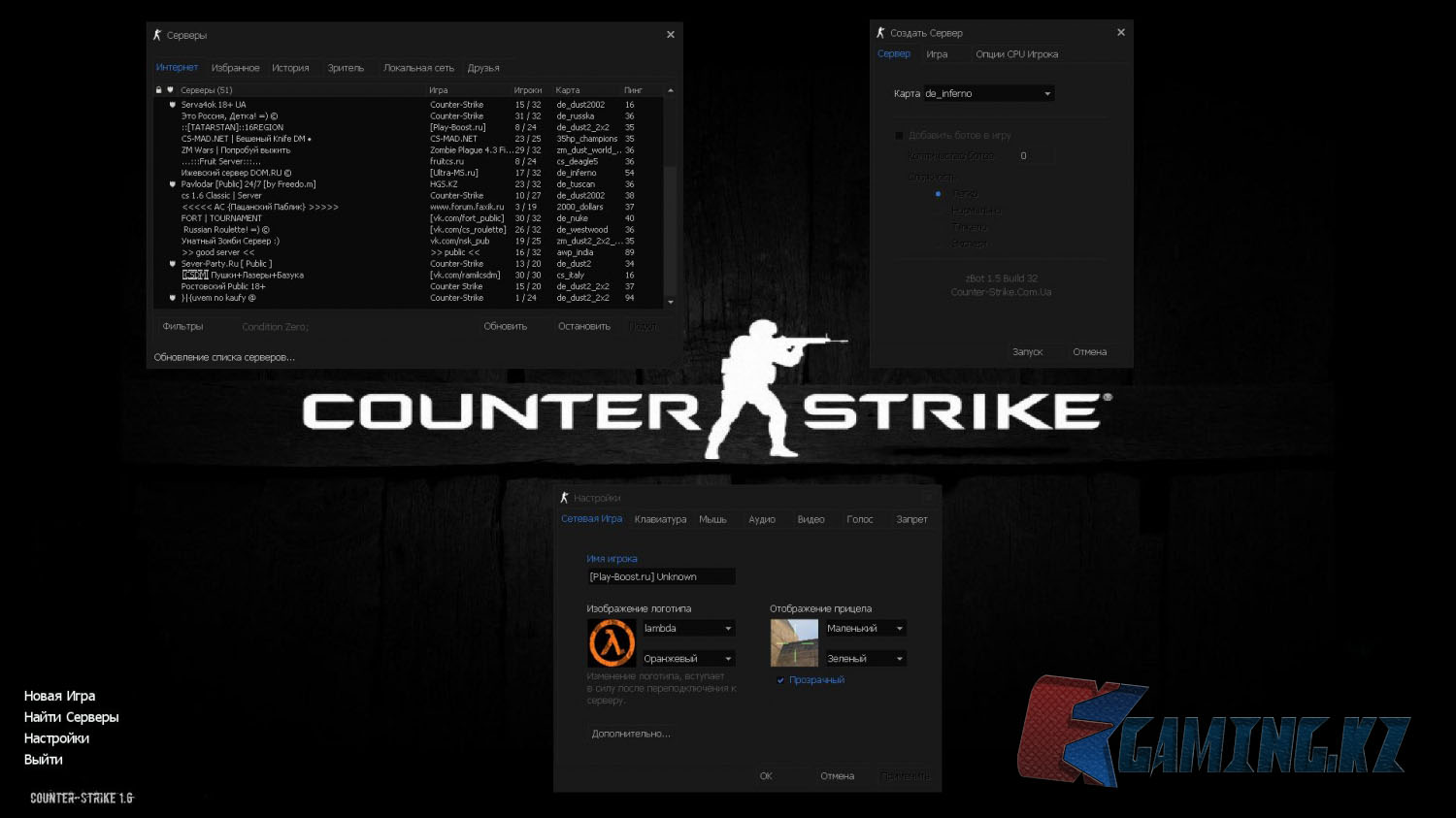Click the Фильтры button
Viewport: 1456px width, 818px height.
point(182,327)
